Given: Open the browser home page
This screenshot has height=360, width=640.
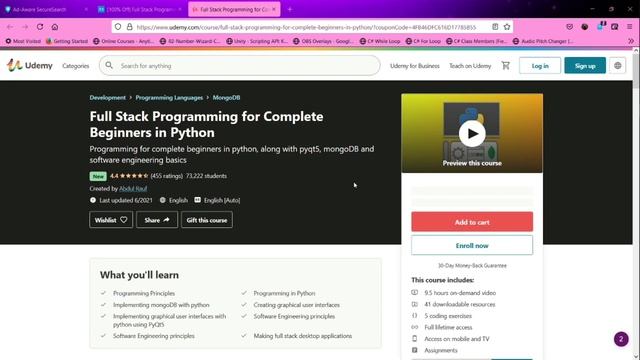Looking at the screenshot, I should [x=55, y=27].
